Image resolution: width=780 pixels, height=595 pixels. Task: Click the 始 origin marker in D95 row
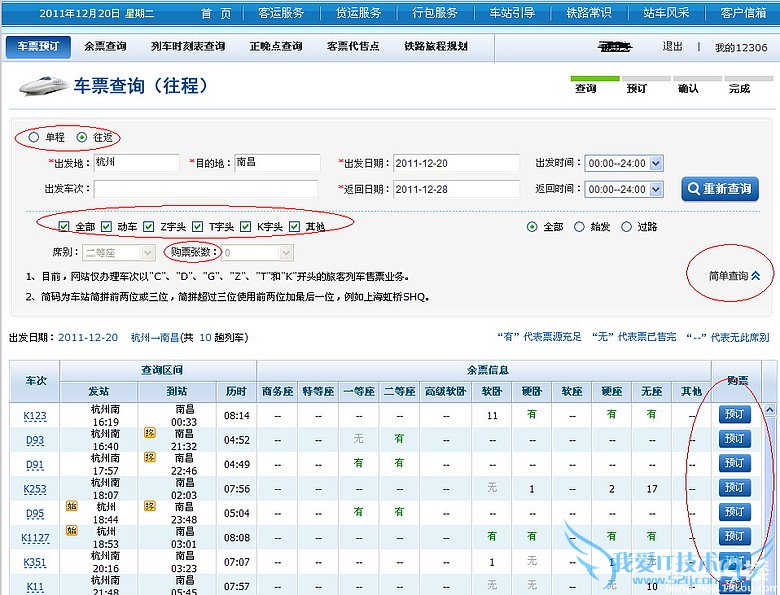pyautogui.click(x=72, y=506)
